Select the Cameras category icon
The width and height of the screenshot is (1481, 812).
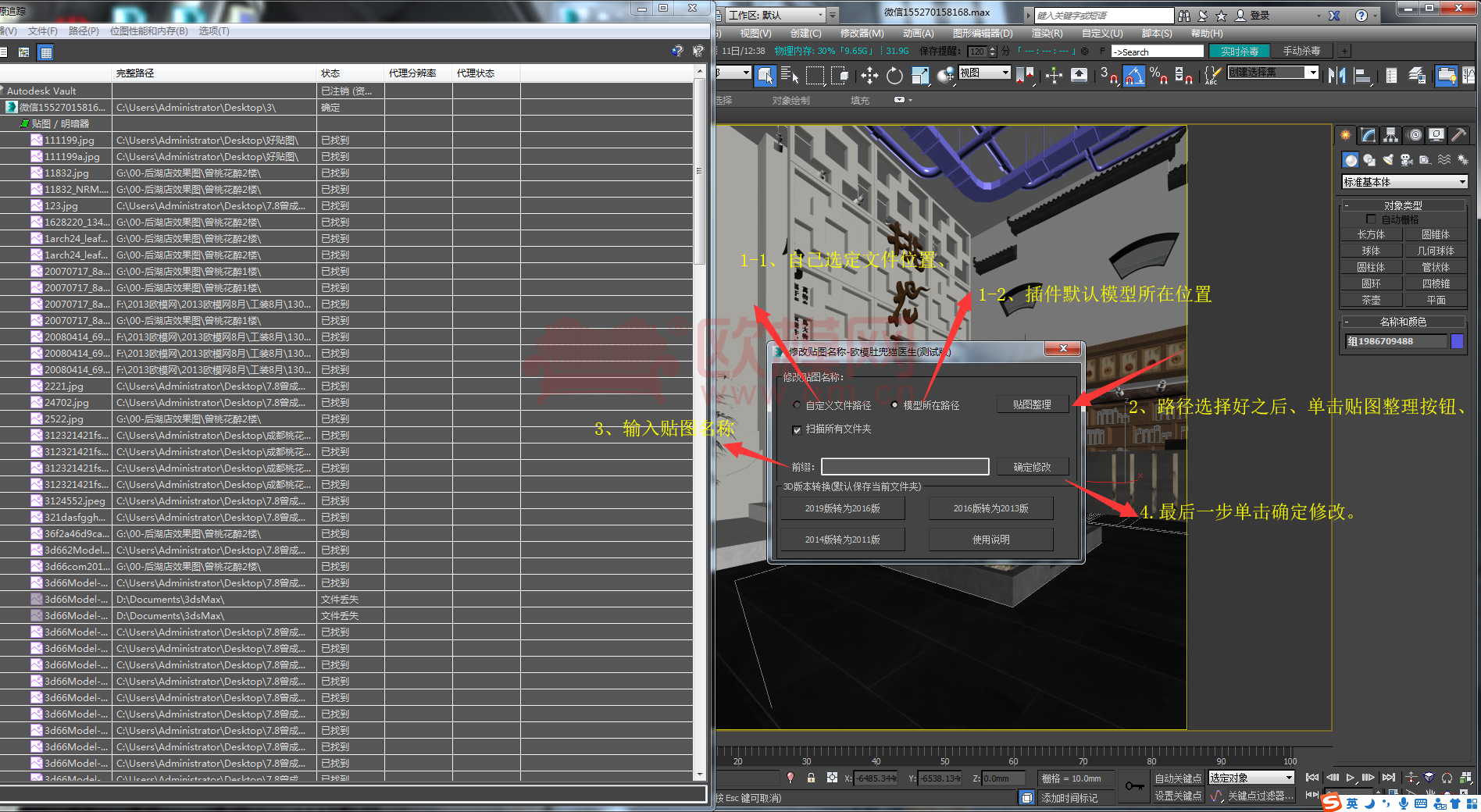tap(1406, 160)
